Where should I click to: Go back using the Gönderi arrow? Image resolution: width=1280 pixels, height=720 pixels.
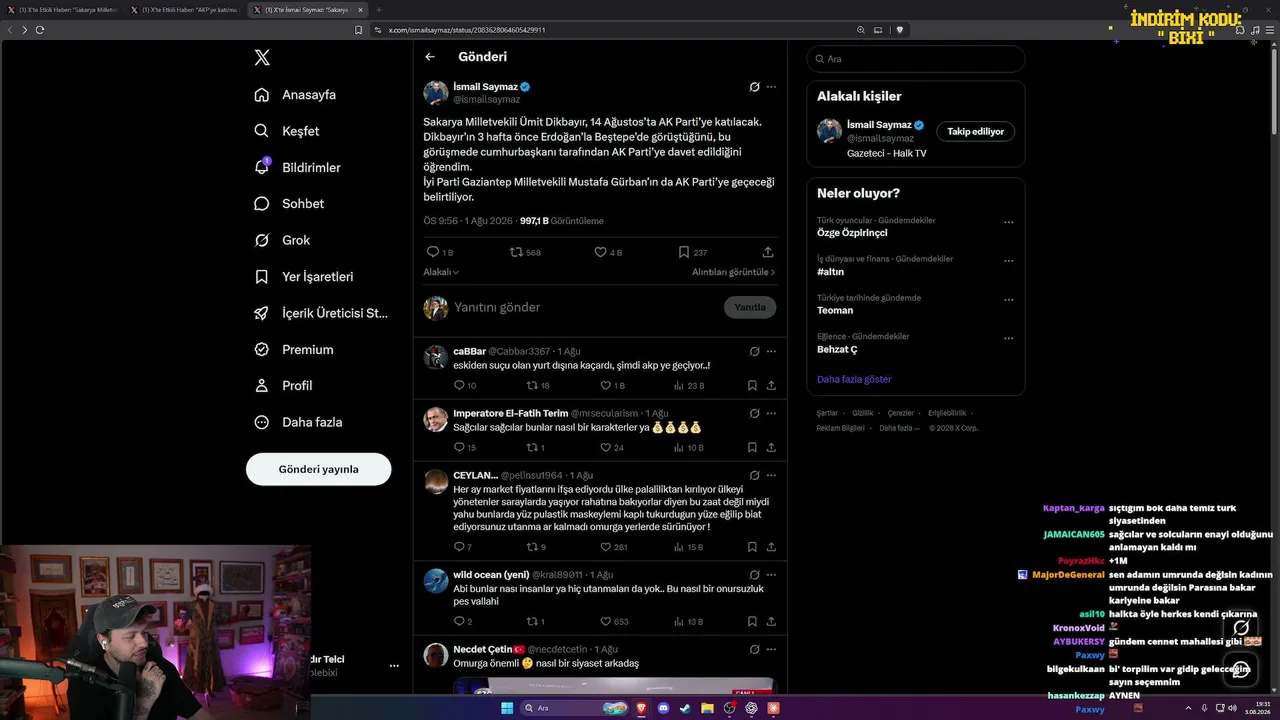(x=430, y=57)
